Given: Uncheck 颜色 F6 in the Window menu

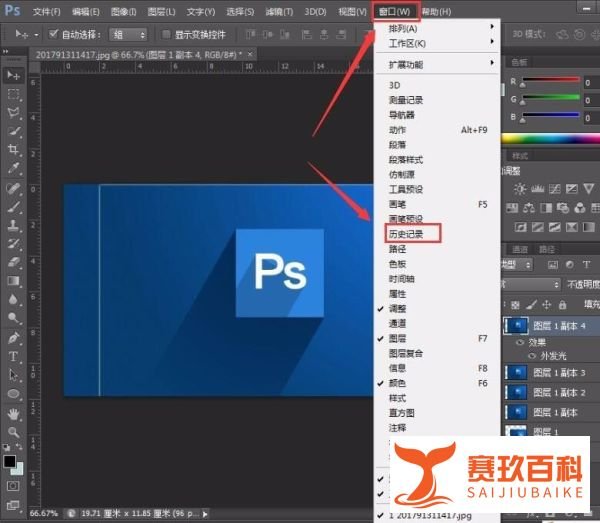Looking at the screenshot, I should 397,383.
